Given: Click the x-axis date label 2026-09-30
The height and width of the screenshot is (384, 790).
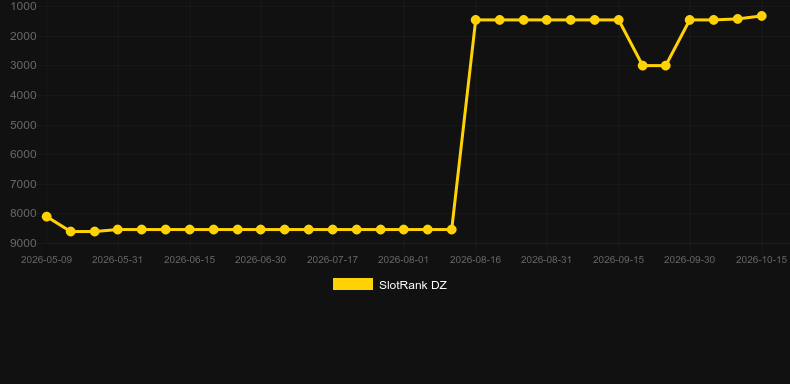Looking at the screenshot, I should (x=690, y=260).
